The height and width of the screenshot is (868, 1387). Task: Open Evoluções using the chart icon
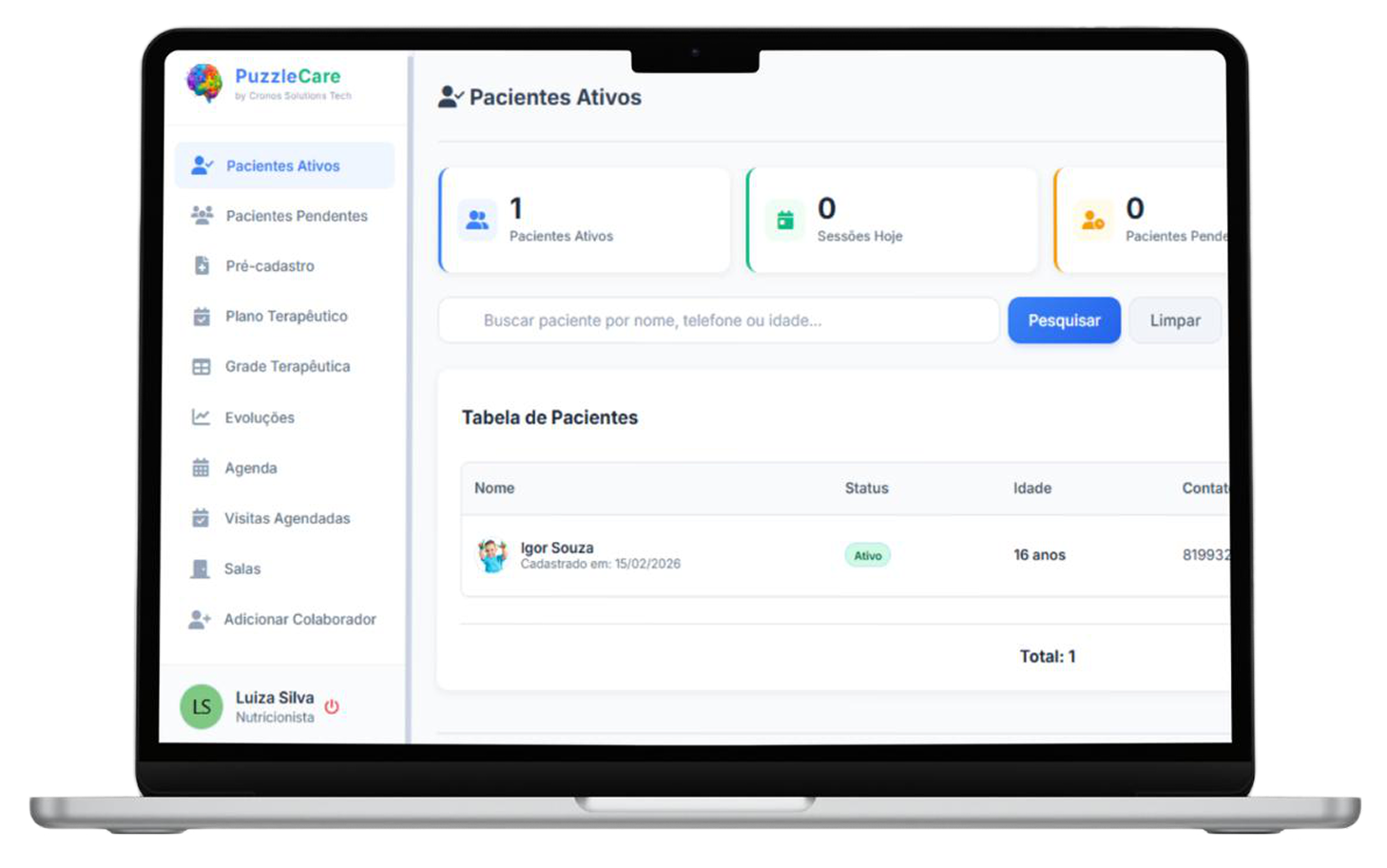[201, 416]
